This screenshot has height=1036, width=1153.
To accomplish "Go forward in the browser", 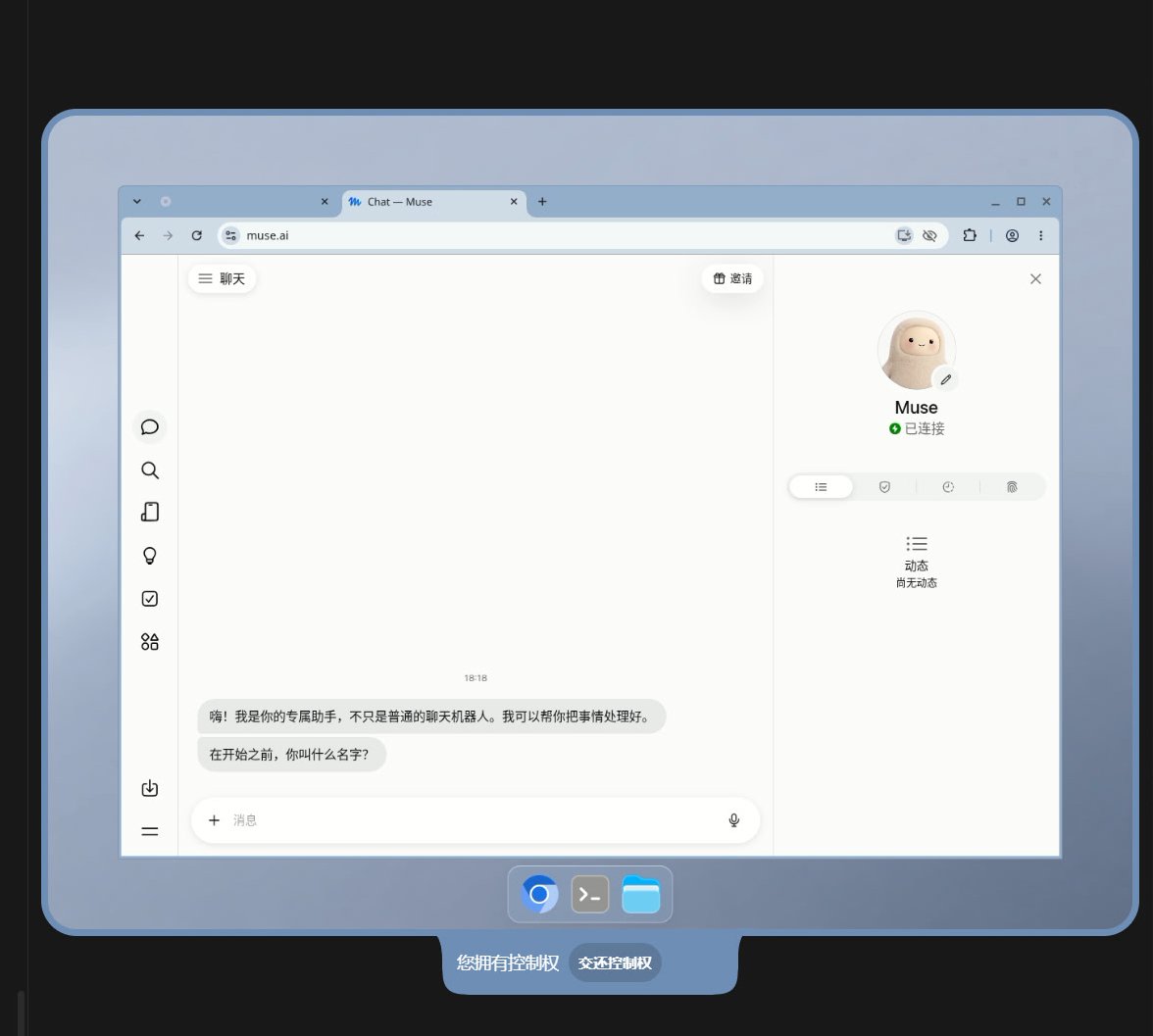I will [x=169, y=235].
